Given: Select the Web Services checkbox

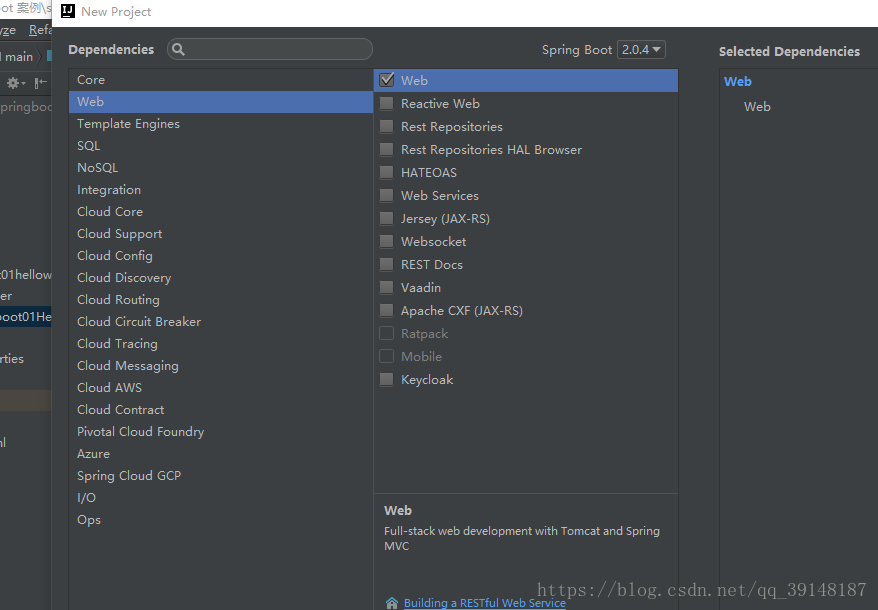Looking at the screenshot, I should [386, 195].
